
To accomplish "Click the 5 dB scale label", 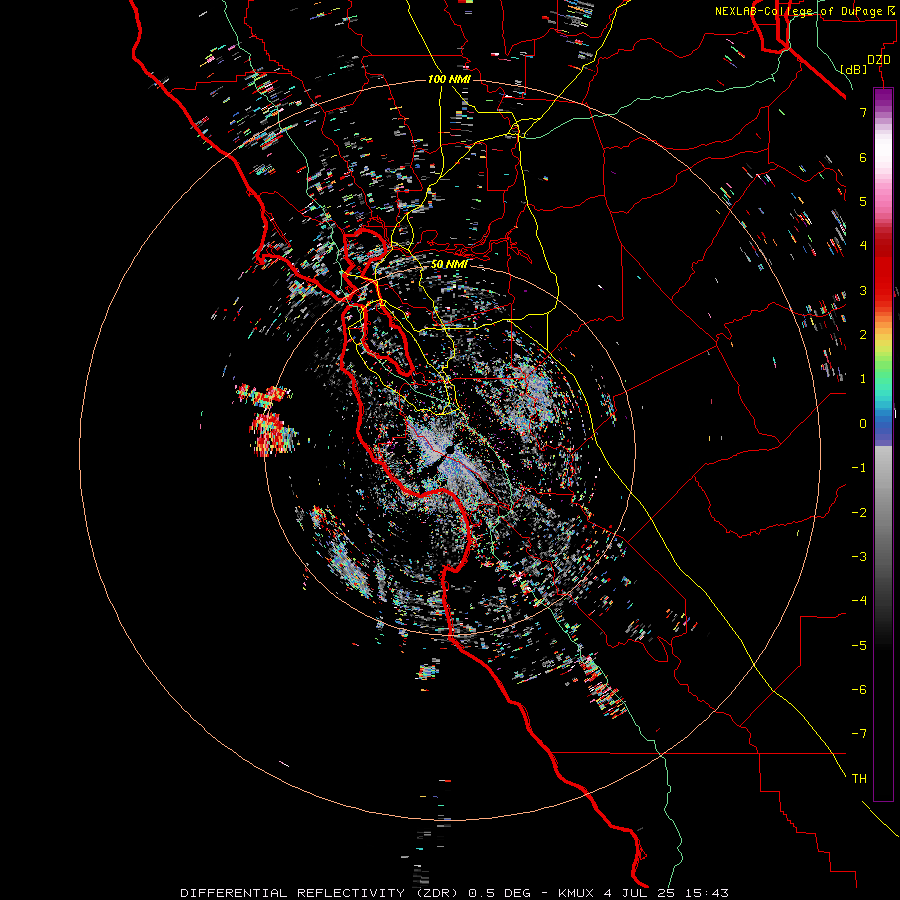I will tap(863, 201).
